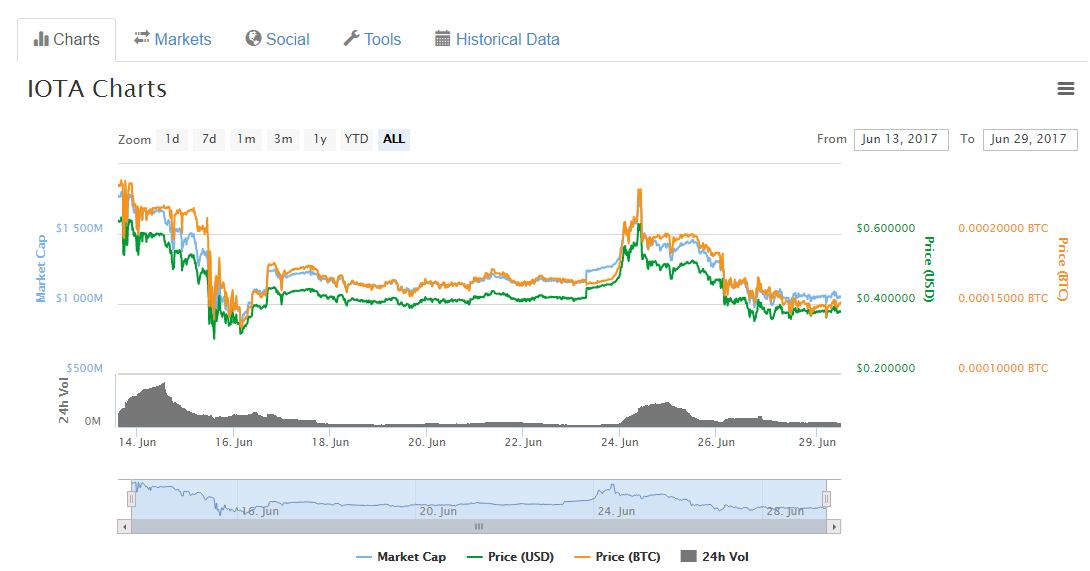Click the 29. Jun x-axis date label
The image size is (1090, 571).
(x=817, y=442)
